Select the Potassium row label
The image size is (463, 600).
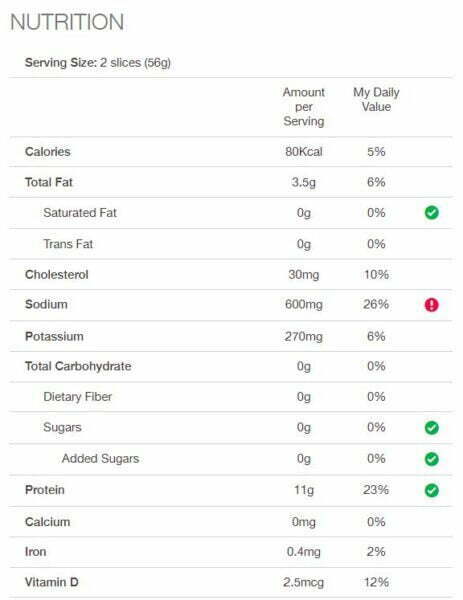pos(54,336)
